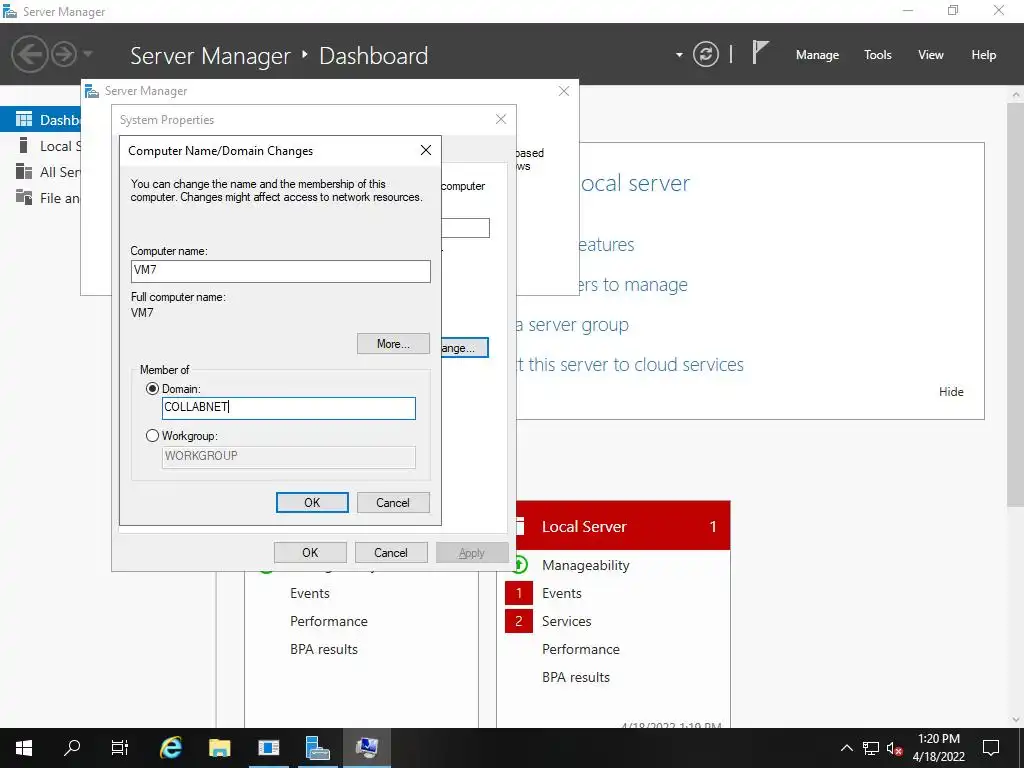Open Action Center notifications icon
The image size is (1024, 768).
991,748
